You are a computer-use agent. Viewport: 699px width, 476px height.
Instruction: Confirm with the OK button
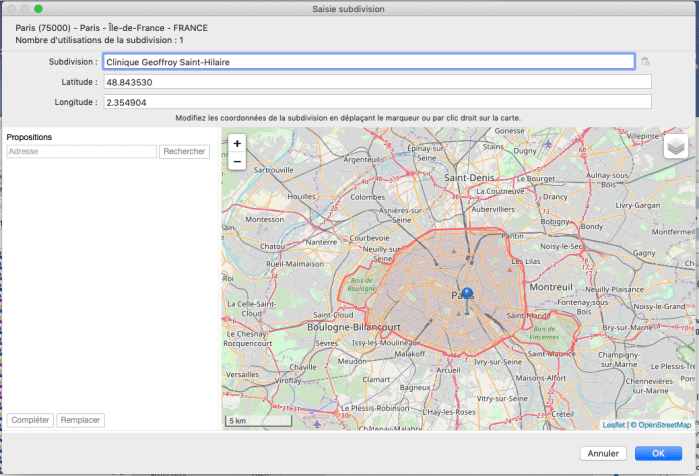pyautogui.click(x=658, y=453)
